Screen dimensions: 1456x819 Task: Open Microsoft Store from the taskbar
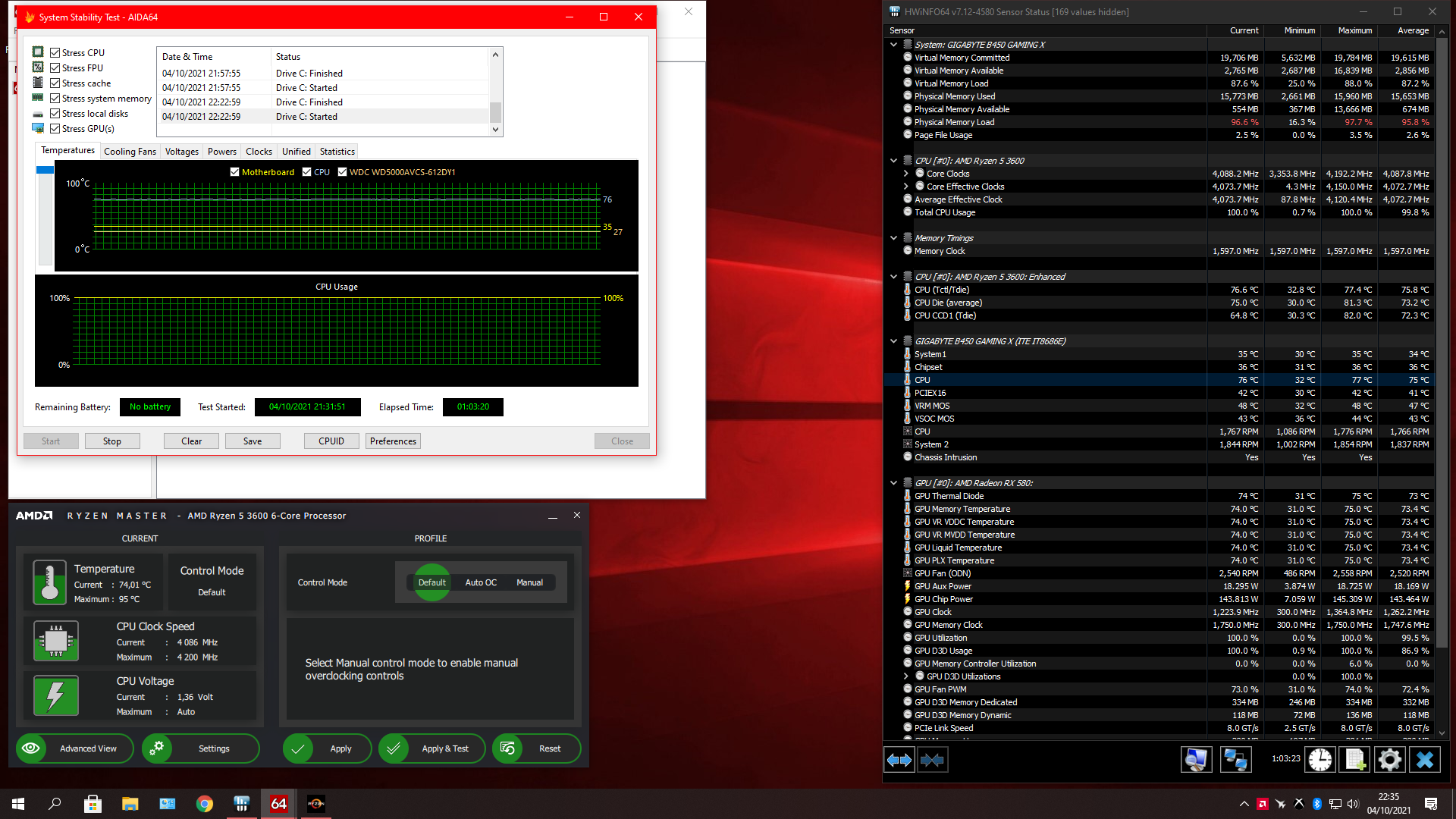93,804
